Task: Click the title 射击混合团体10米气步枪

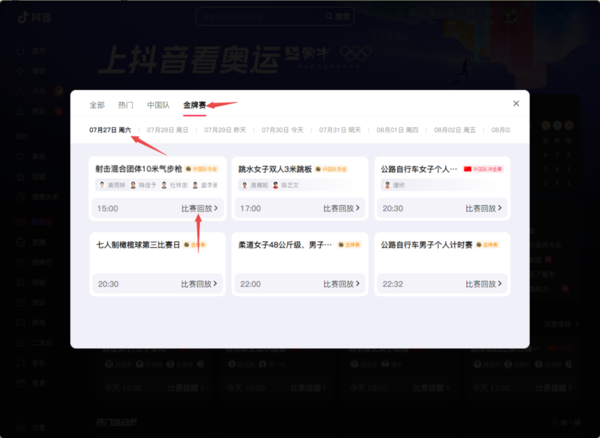Action: pyautogui.click(x=139, y=169)
